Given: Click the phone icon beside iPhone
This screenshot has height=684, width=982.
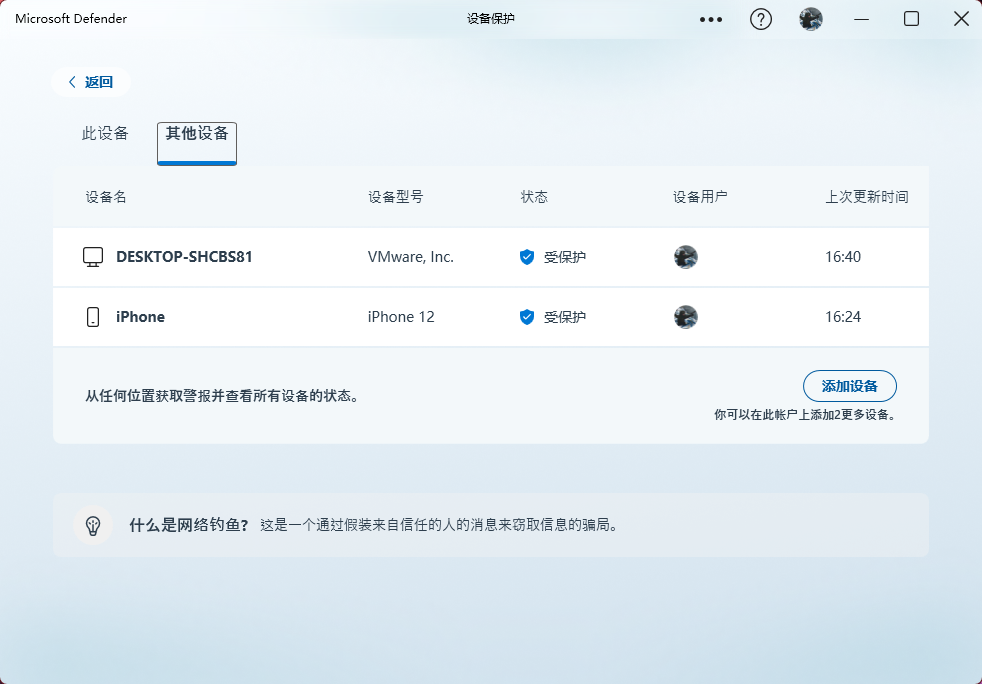Looking at the screenshot, I should pyautogui.click(x=93, y=317).
